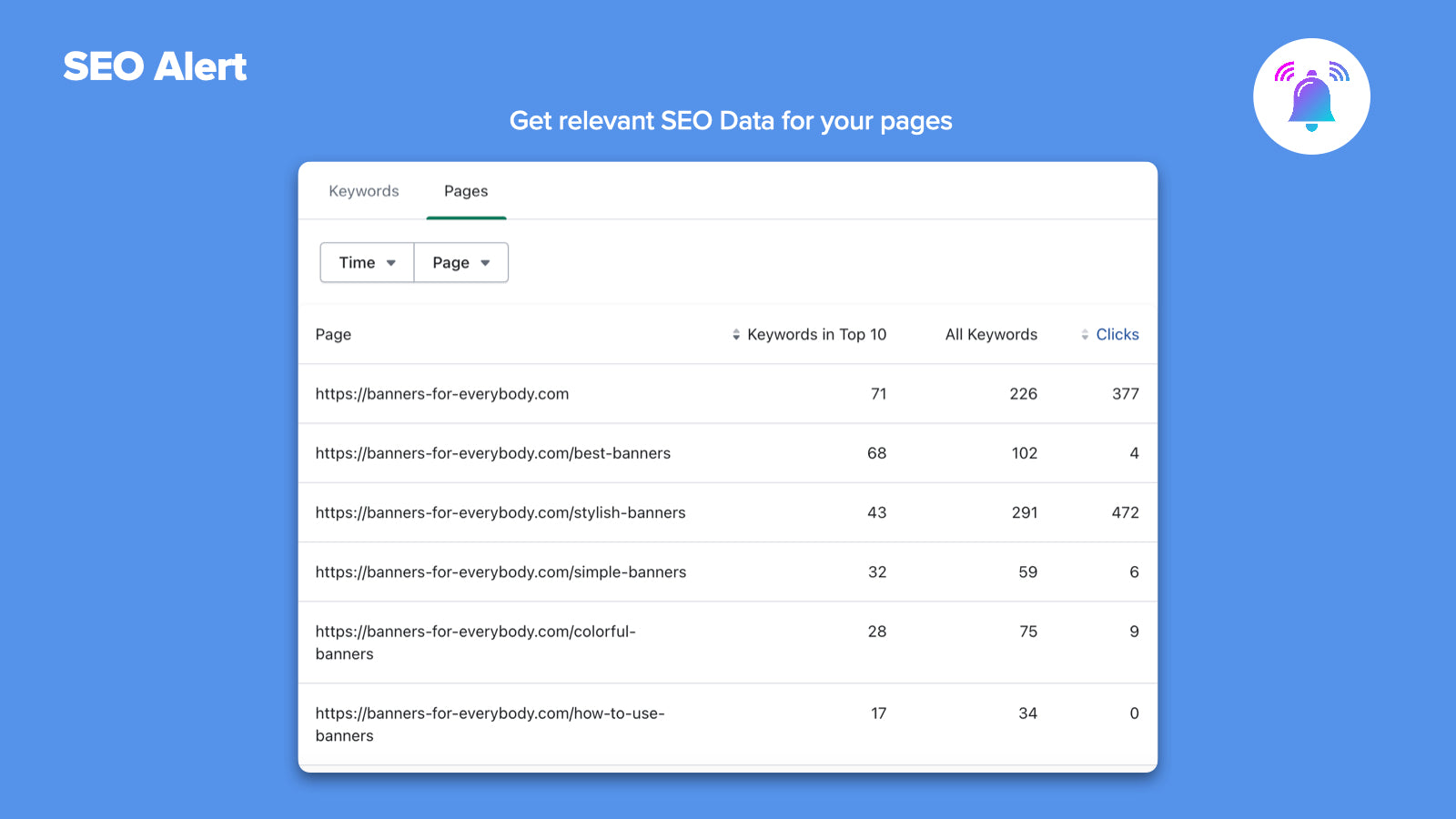This screenshot has width=1456, height=819.
Task: Click Top 10 value 28
Action: [877, 632]
